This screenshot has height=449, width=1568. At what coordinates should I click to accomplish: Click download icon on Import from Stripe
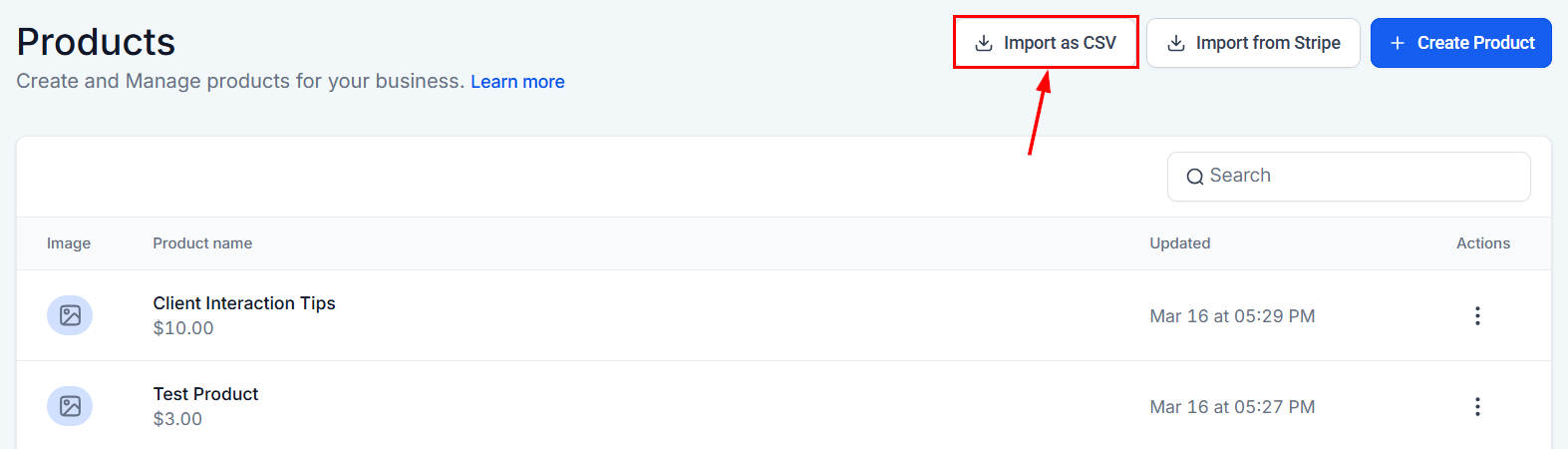(1176, 43)
